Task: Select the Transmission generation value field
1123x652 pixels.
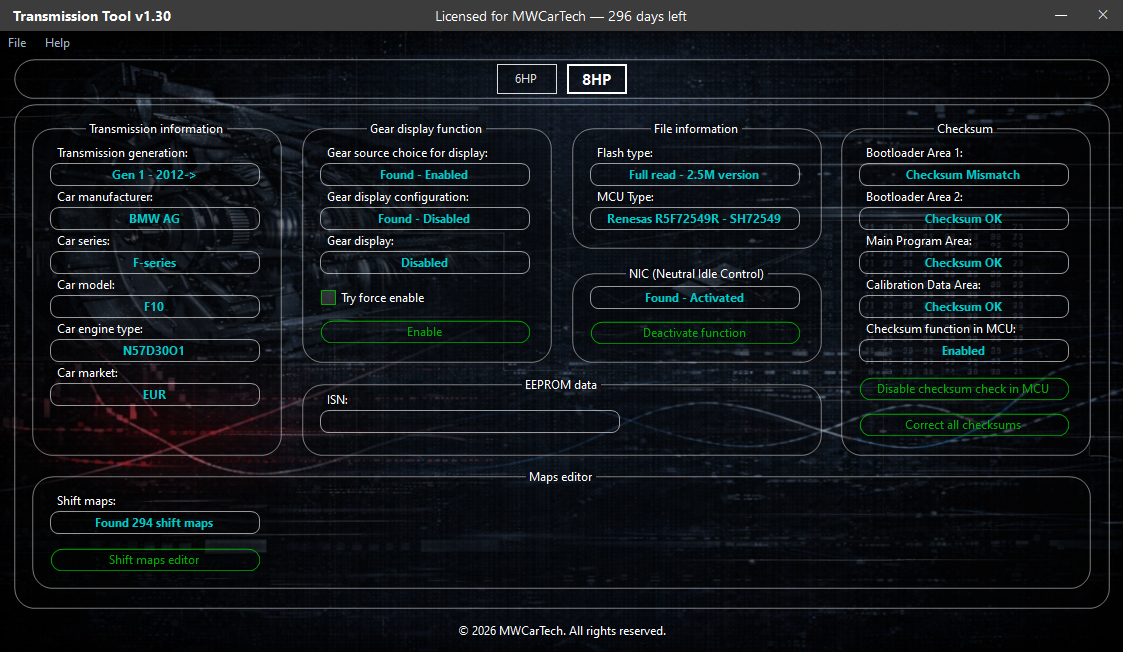Action: pyautogui.click(x=155, y=175)
